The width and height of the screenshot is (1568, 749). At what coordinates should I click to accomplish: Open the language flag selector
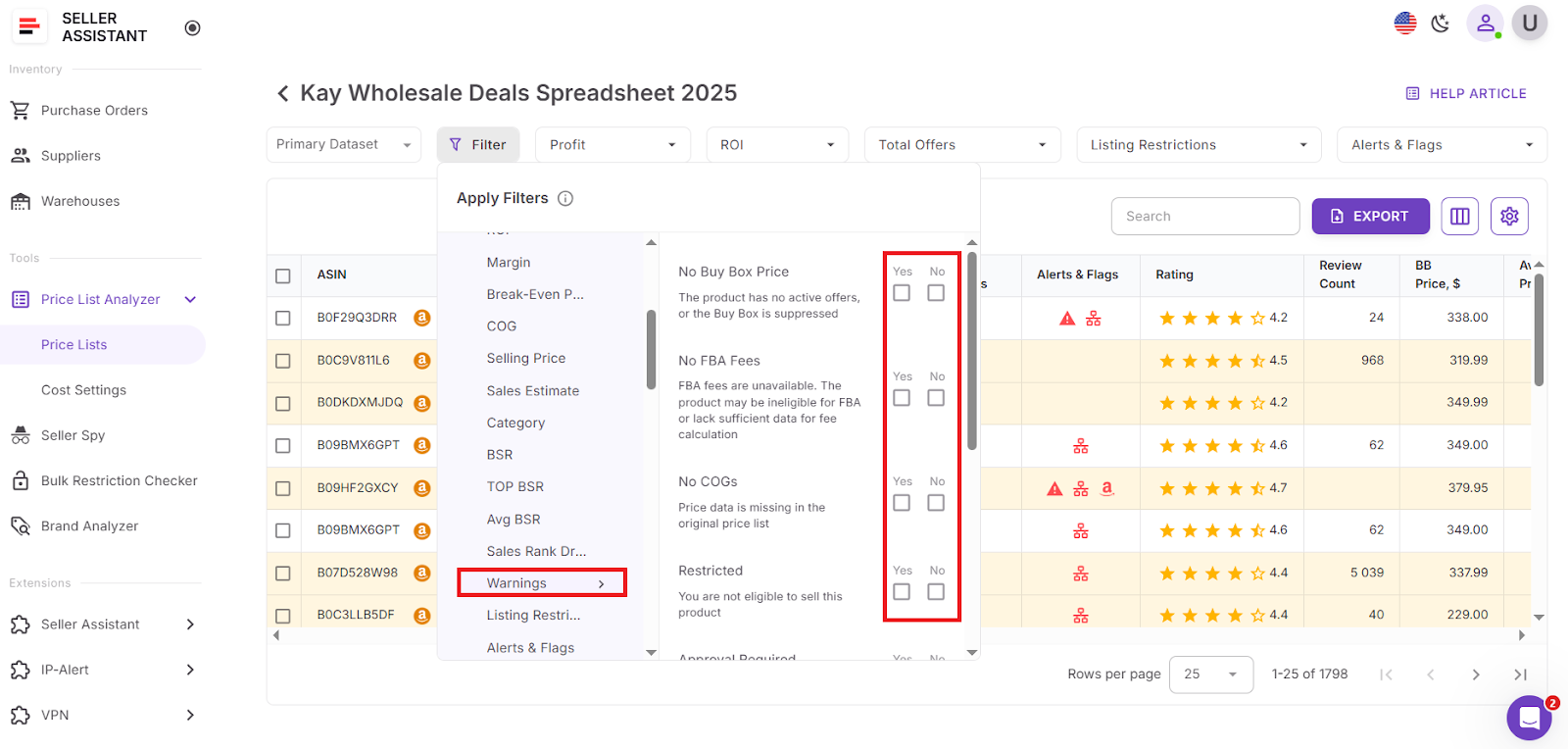[1405, 23]
